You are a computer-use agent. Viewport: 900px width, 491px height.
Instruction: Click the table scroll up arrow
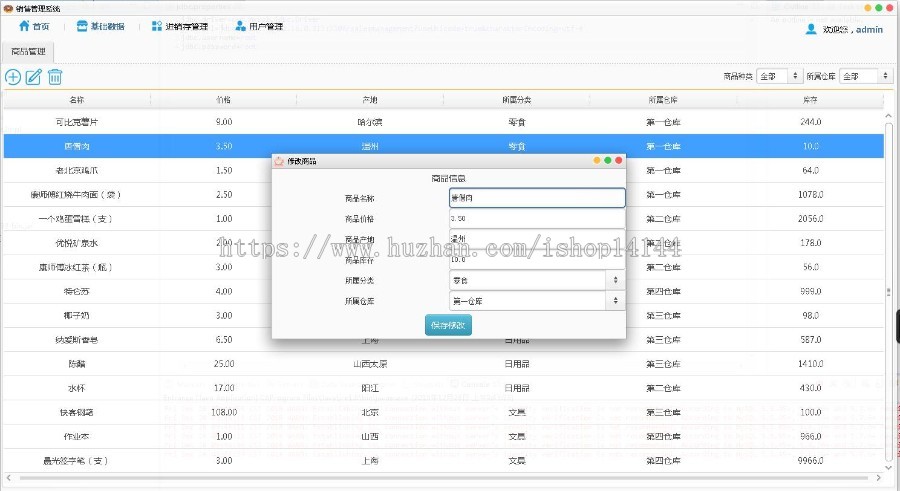[x=889, y=116]
